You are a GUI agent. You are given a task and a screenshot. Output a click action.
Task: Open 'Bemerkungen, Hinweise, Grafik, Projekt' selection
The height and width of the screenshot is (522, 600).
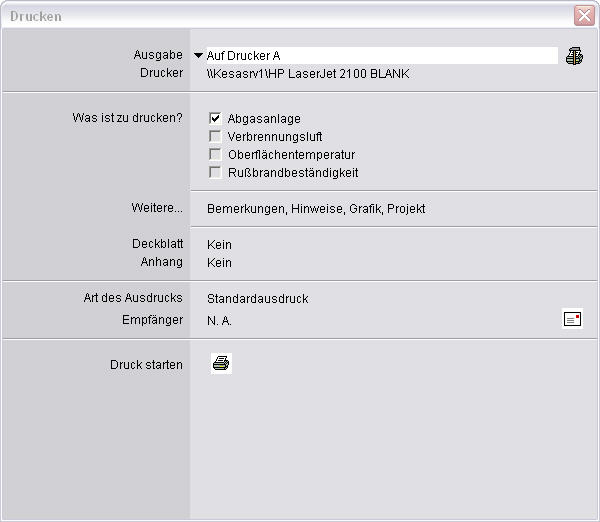(316, 209)
